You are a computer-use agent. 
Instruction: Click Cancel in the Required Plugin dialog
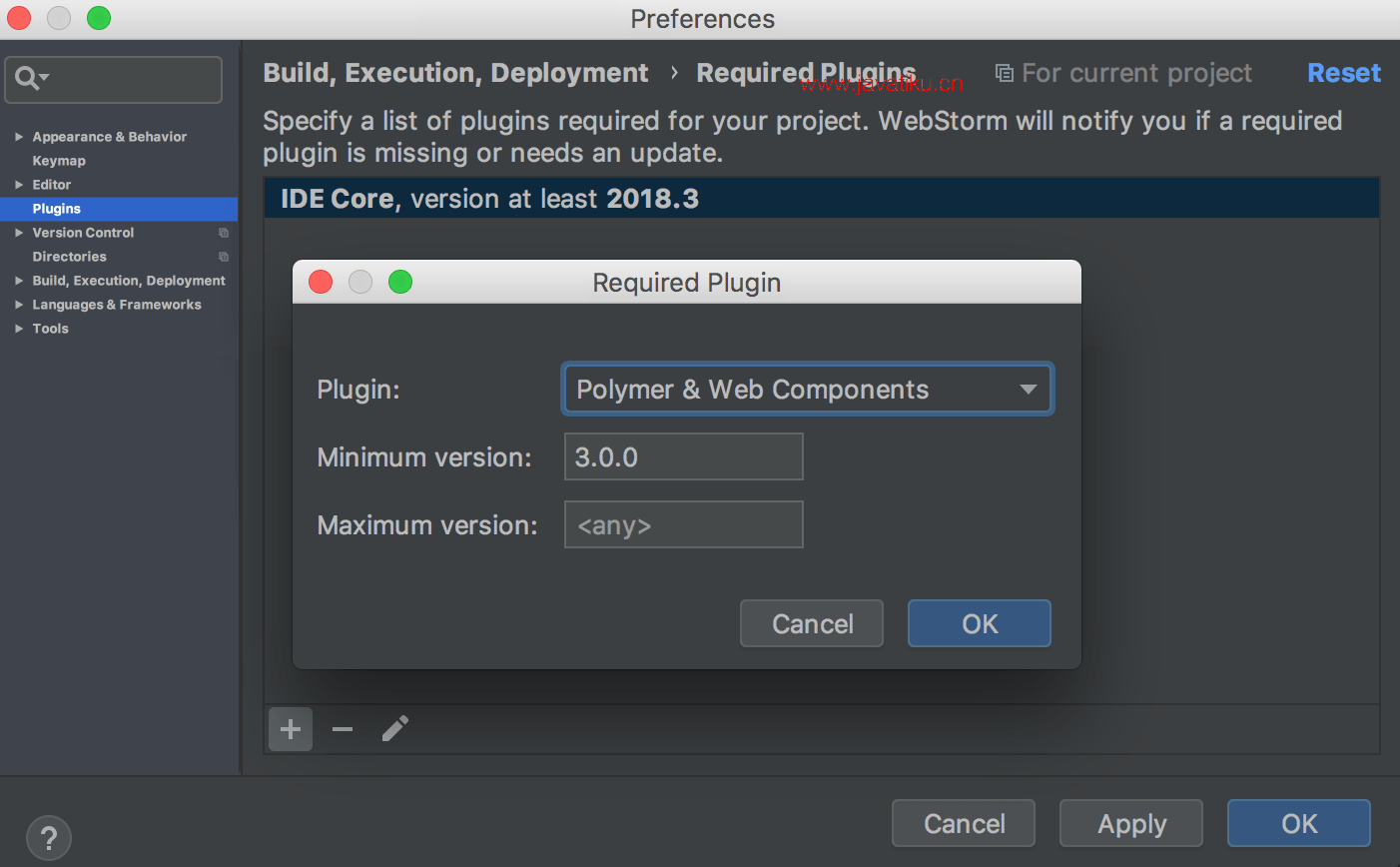tap(812, 623)
